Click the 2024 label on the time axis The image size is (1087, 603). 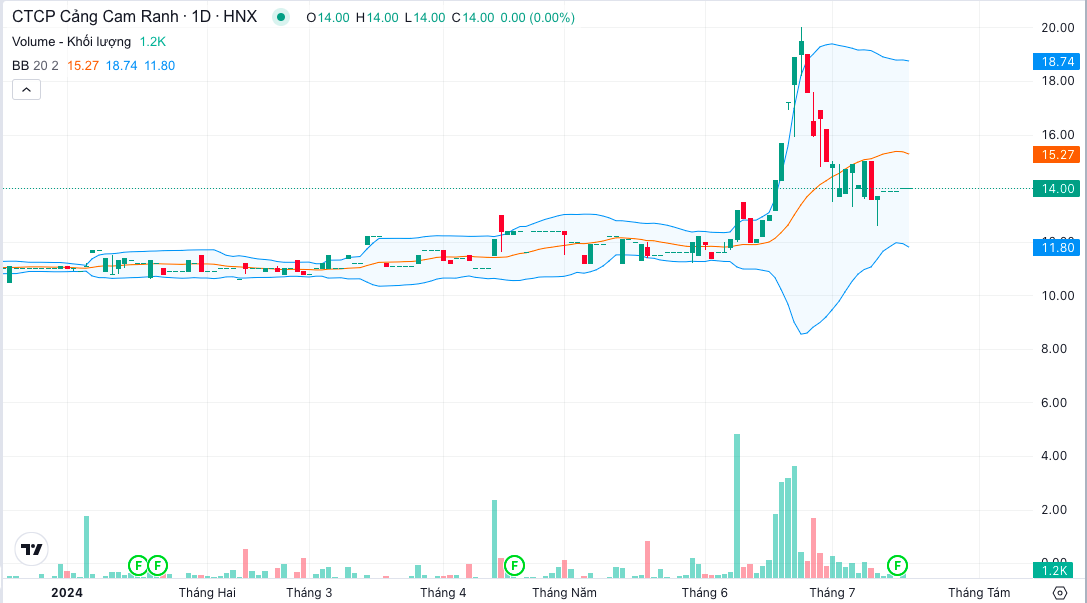[x=67, y=593]
